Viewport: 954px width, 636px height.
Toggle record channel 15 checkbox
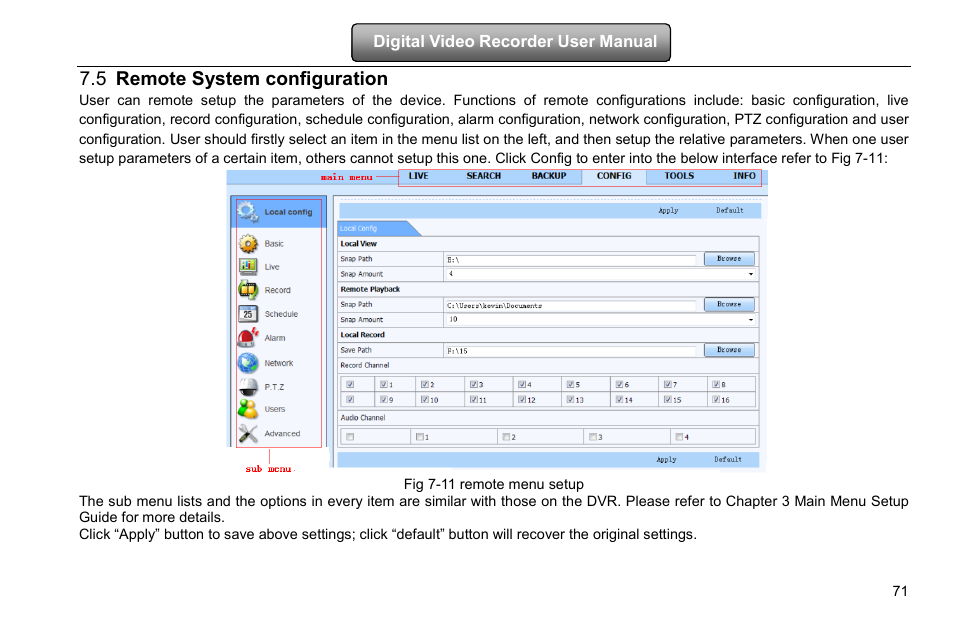coord(667,399)
